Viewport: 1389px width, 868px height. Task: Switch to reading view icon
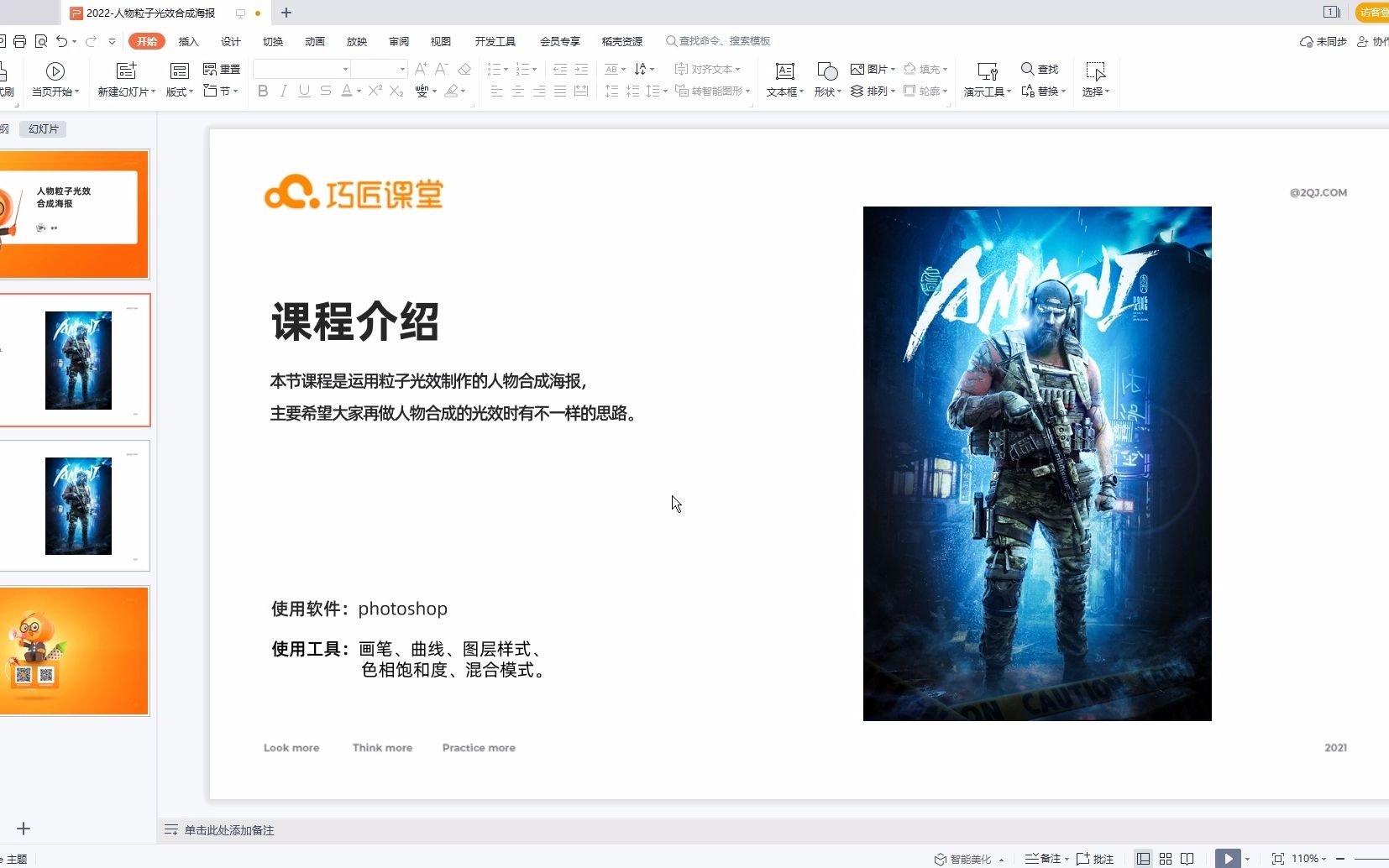[1187, 859]
